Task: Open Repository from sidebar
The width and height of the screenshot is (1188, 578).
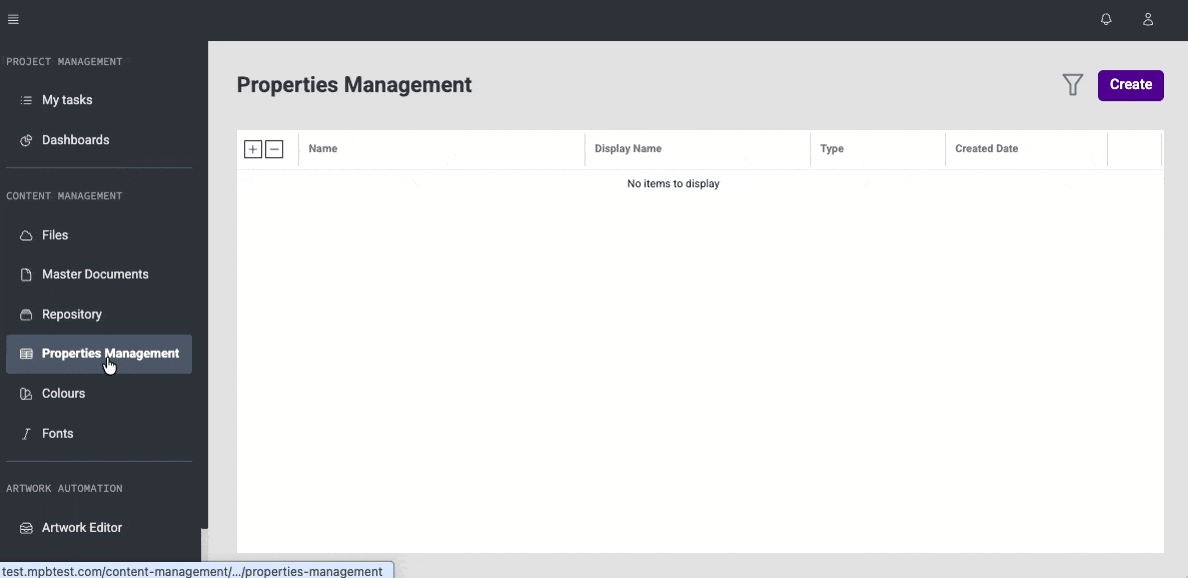Action: 98,314
